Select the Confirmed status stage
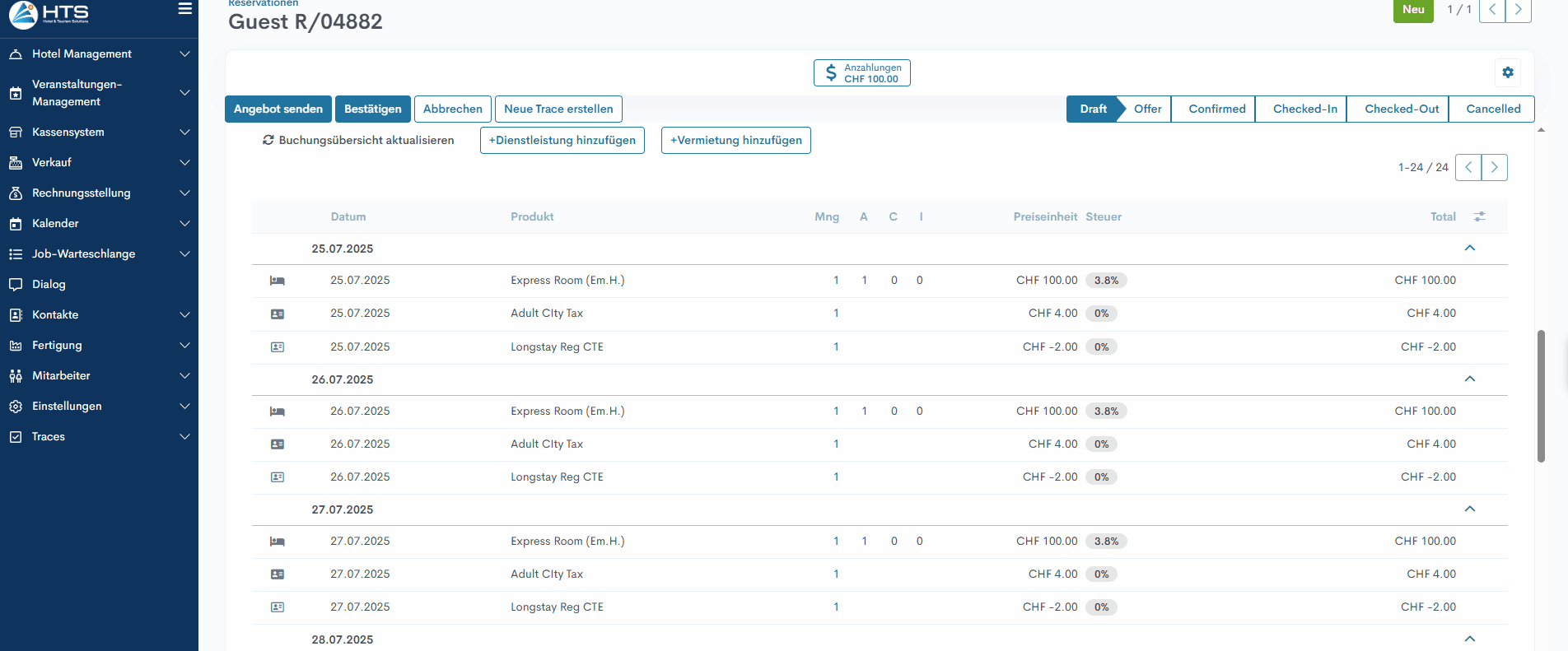The image size is (1568, 651). tap(1216, 109)
